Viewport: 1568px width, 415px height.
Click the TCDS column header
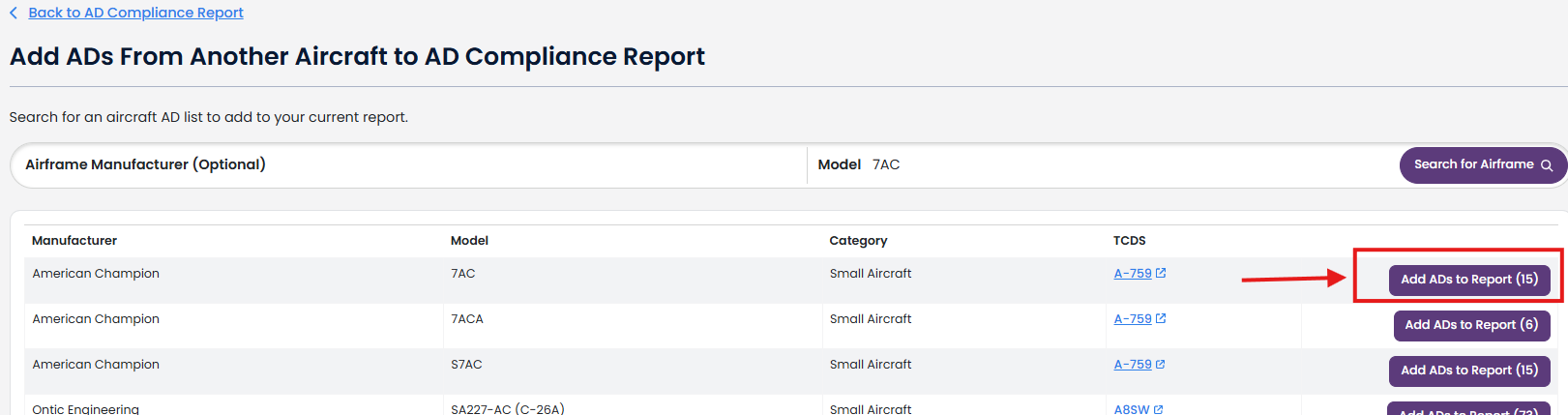point(1129,241)
